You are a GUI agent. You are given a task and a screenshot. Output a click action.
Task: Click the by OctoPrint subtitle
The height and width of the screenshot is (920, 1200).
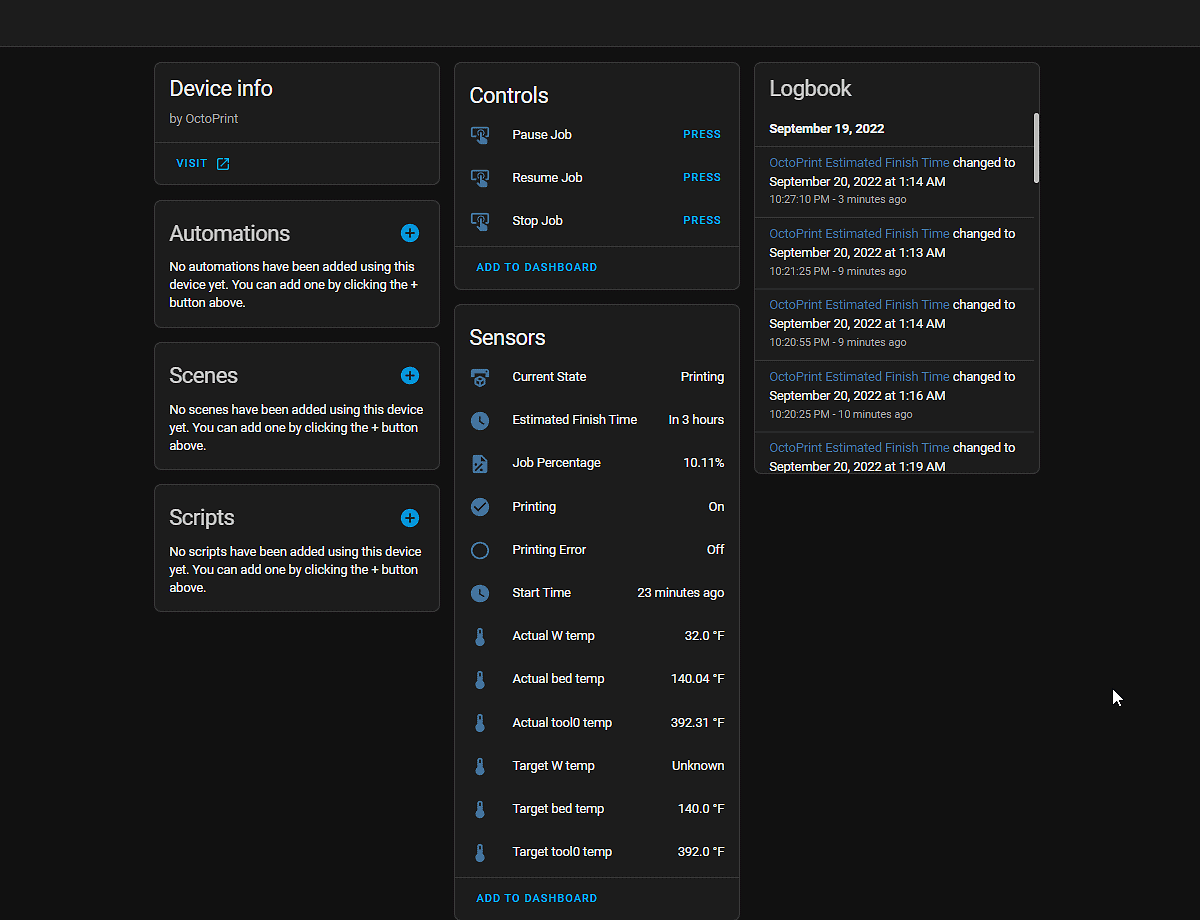(x=204, y=119)
